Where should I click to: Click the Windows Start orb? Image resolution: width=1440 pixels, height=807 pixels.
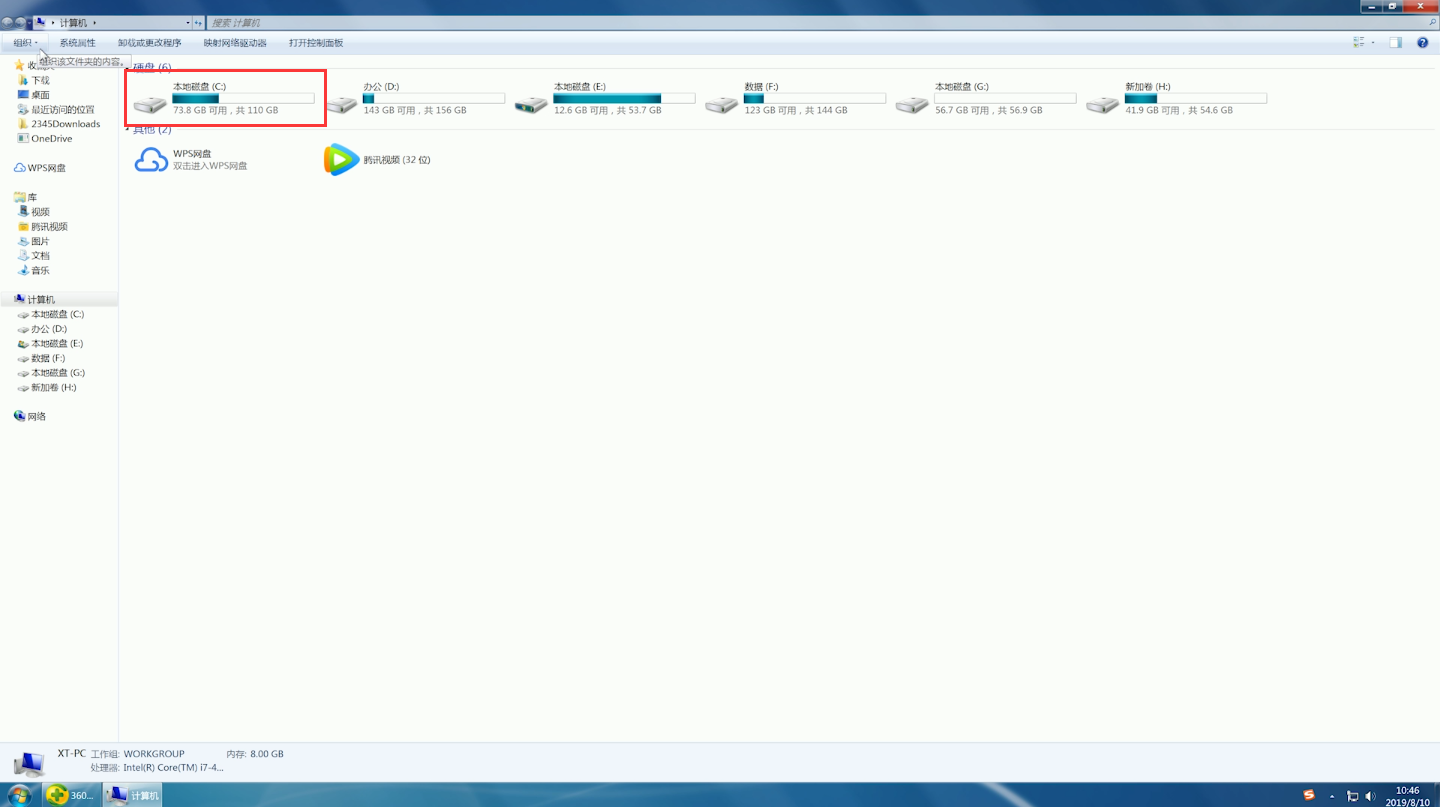tap(19, 795)
